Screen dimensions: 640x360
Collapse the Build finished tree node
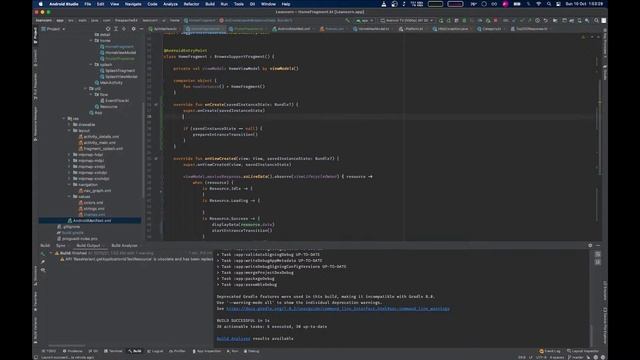[x=51, y=253]
